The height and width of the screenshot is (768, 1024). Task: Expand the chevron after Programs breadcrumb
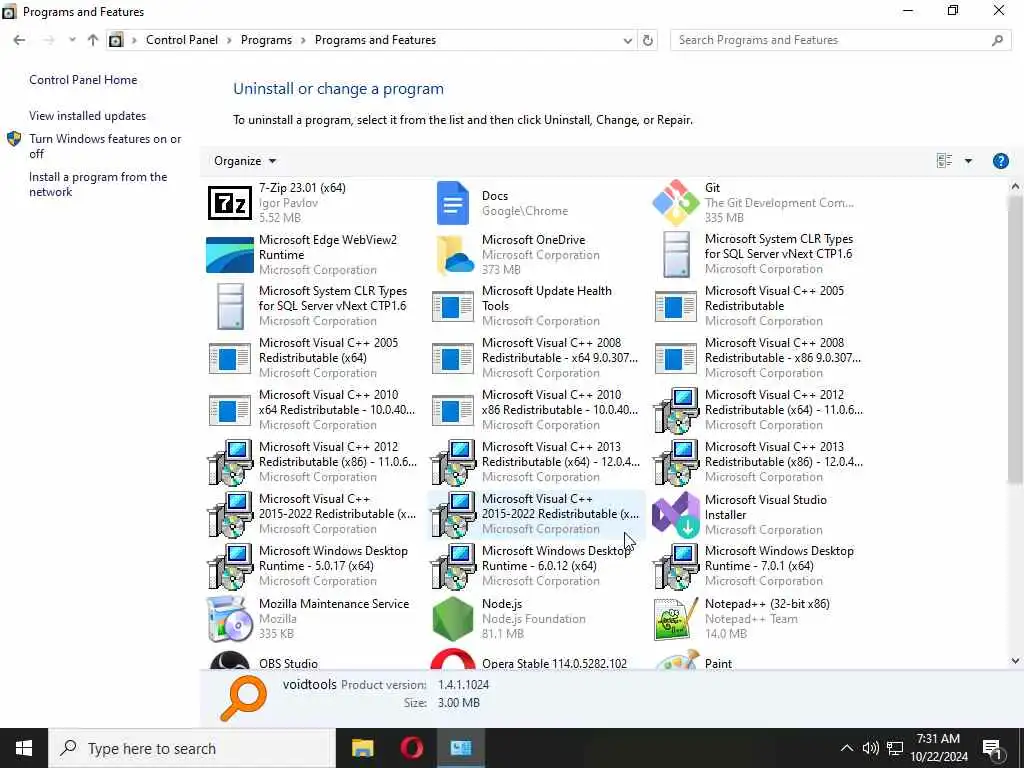(x=303, y=40)
